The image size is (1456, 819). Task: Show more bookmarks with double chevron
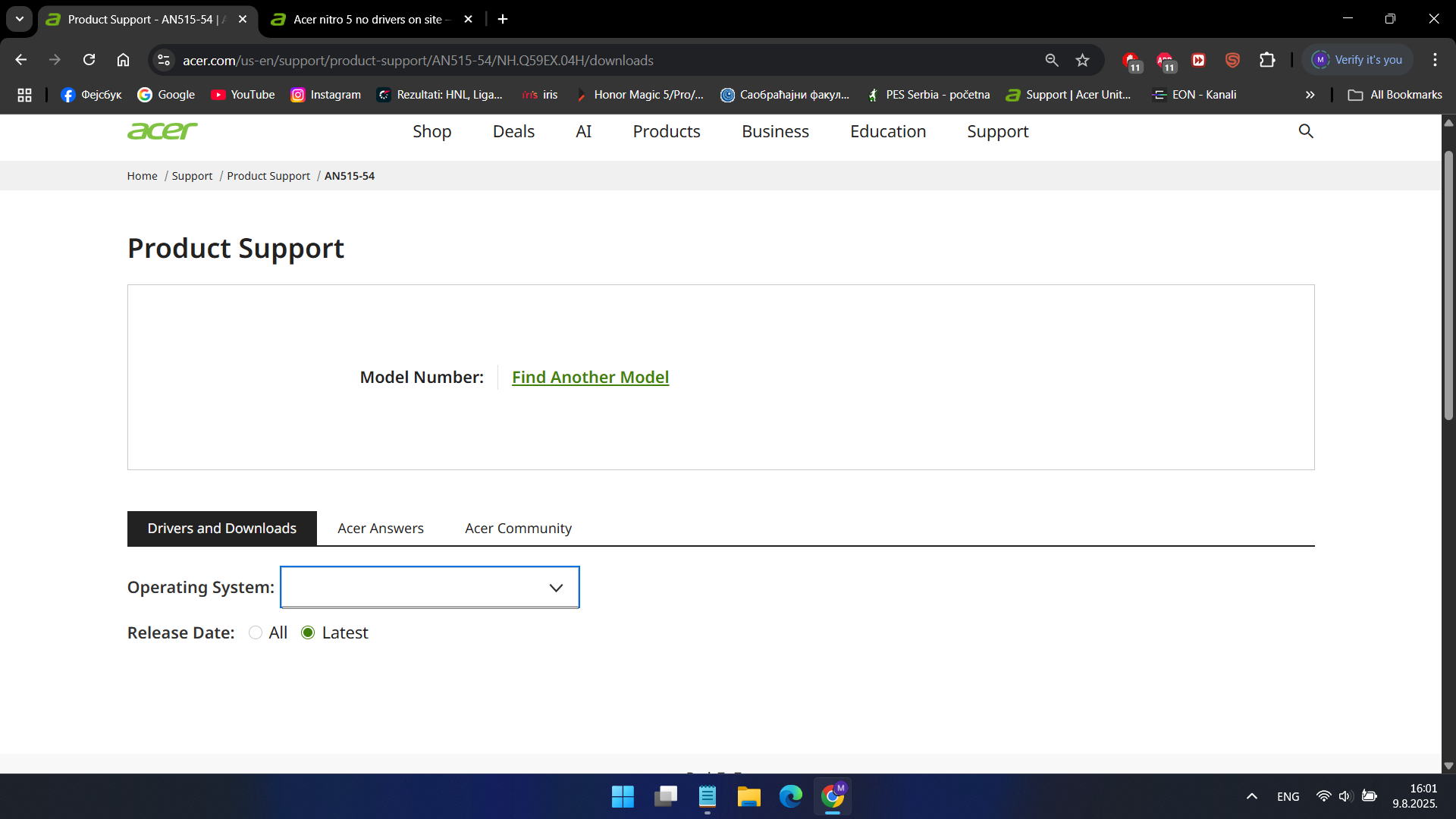1310,95
